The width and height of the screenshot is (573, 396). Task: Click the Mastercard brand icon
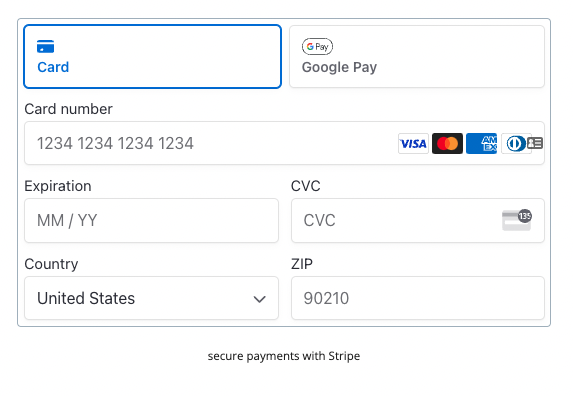[x=447, y=144]
